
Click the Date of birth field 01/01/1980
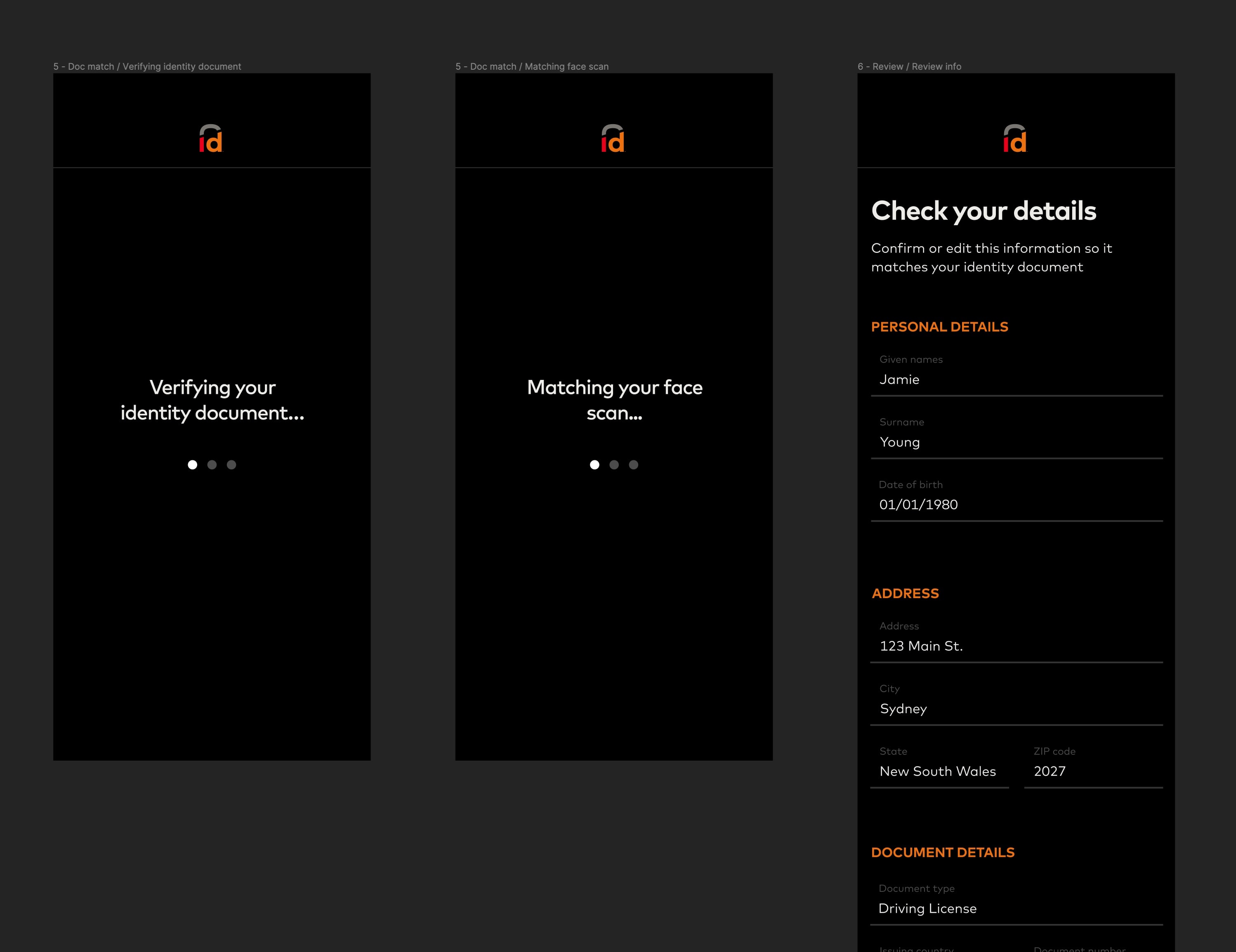click(x=1016, y=504)
